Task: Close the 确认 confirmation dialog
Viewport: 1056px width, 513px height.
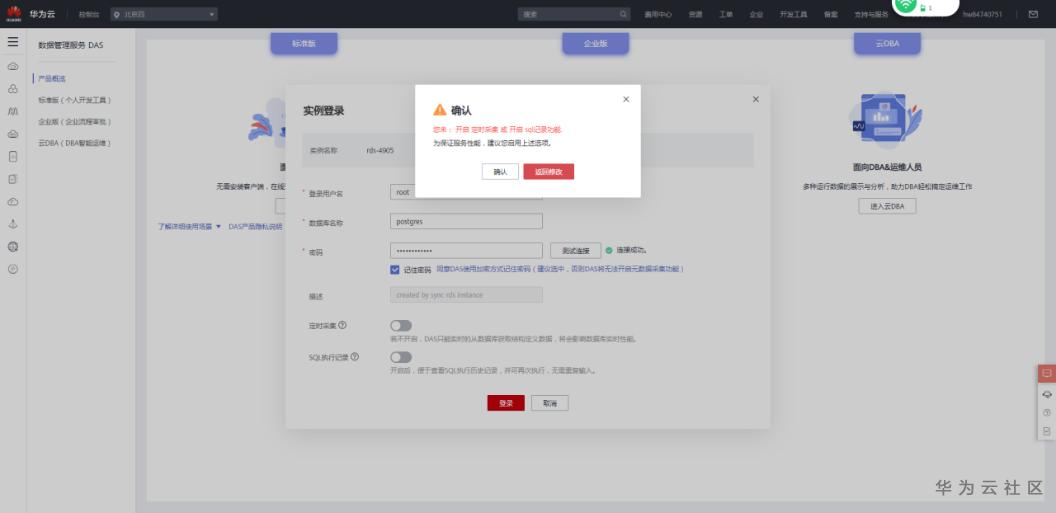Action: tap(626, 99)
